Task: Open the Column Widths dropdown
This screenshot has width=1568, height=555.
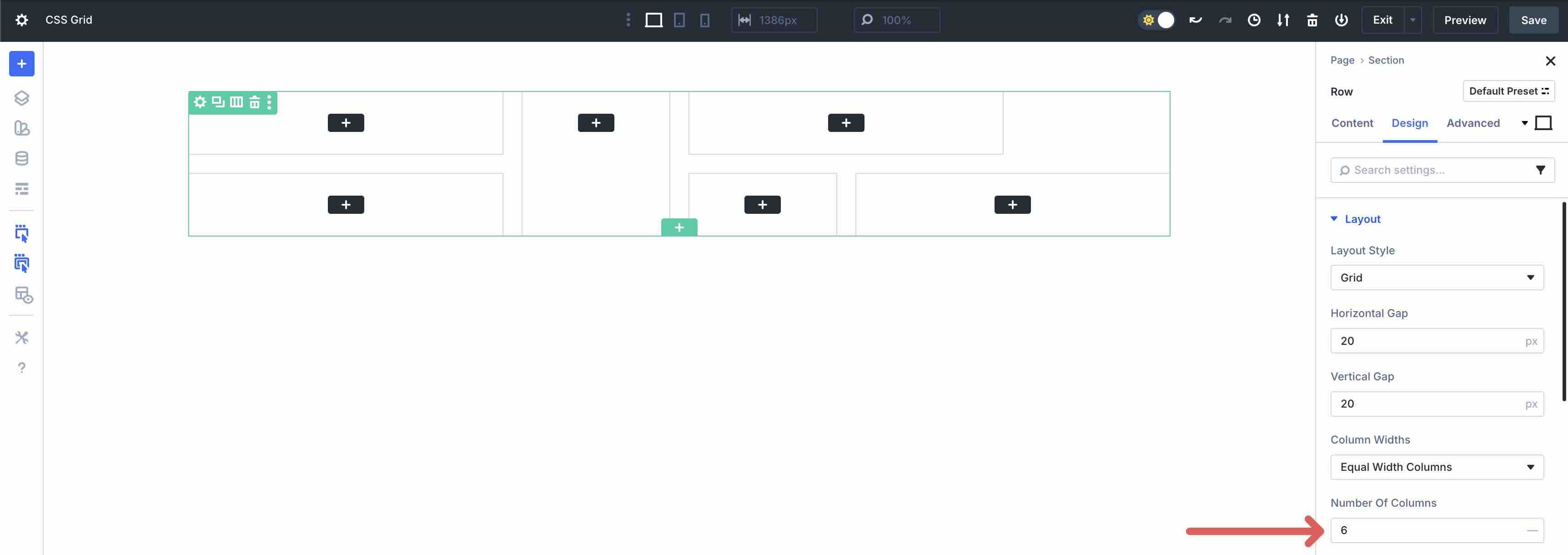Action: click(x=1437, y=467)
